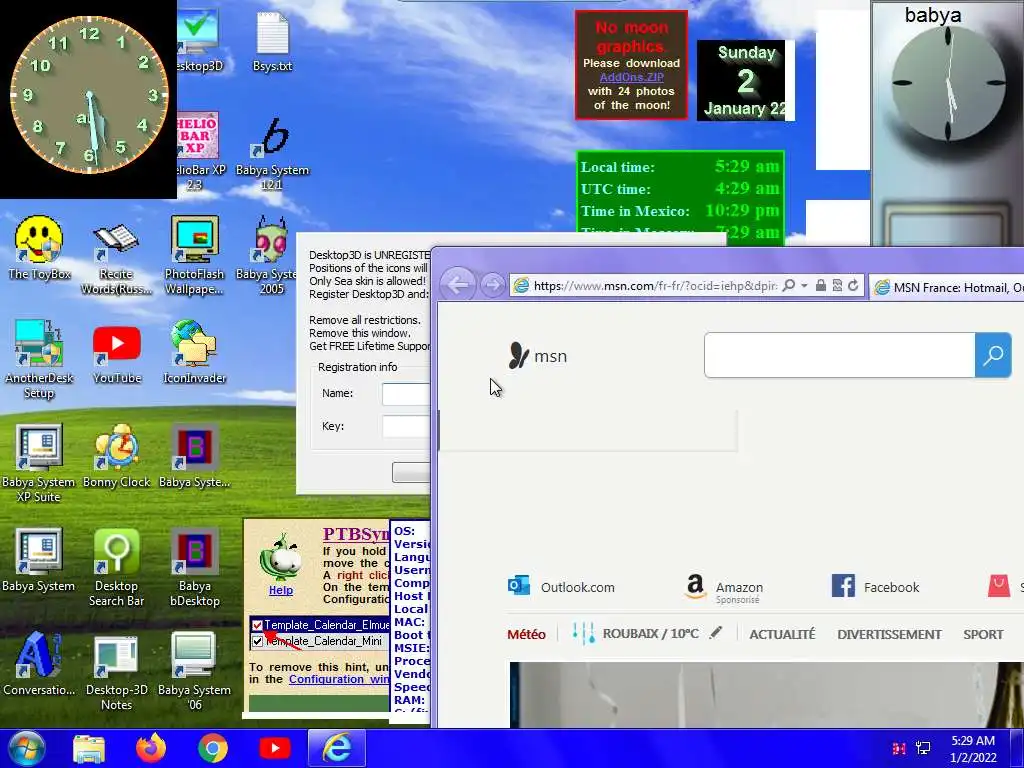Open the DIVERTISSEMENT menu item

(889, 634)
